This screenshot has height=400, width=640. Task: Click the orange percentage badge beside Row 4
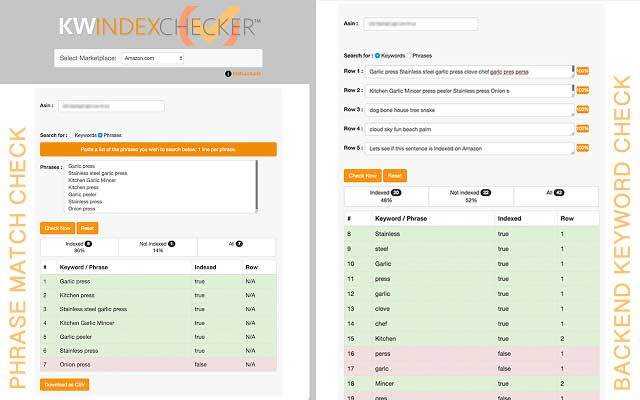tap(582, 129)
